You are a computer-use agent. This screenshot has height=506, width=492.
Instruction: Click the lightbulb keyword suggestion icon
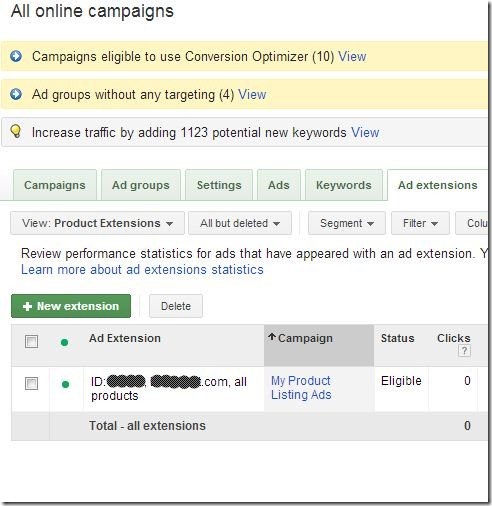coord(16,132)
